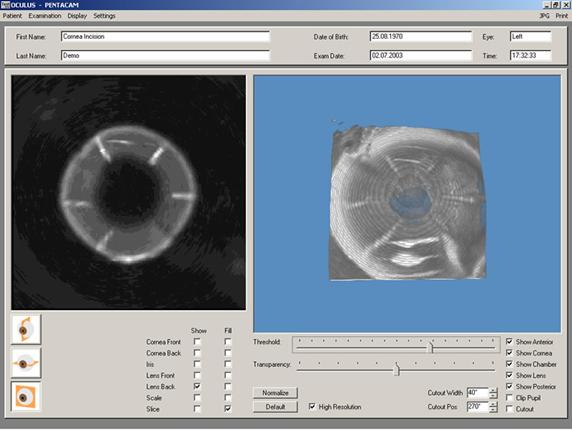572x430 pixels.
Task: Click the Transparency slider handle
Action: (x=397, y=370)
